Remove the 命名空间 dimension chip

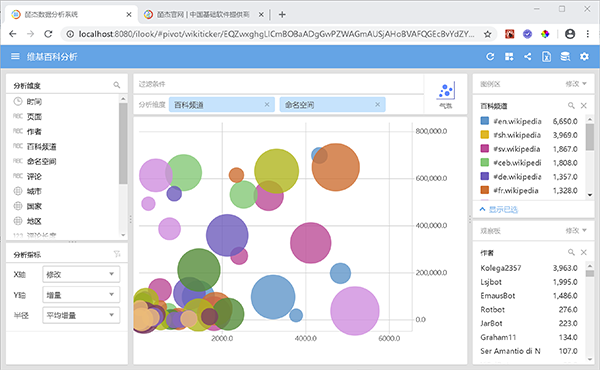(377, 104)
